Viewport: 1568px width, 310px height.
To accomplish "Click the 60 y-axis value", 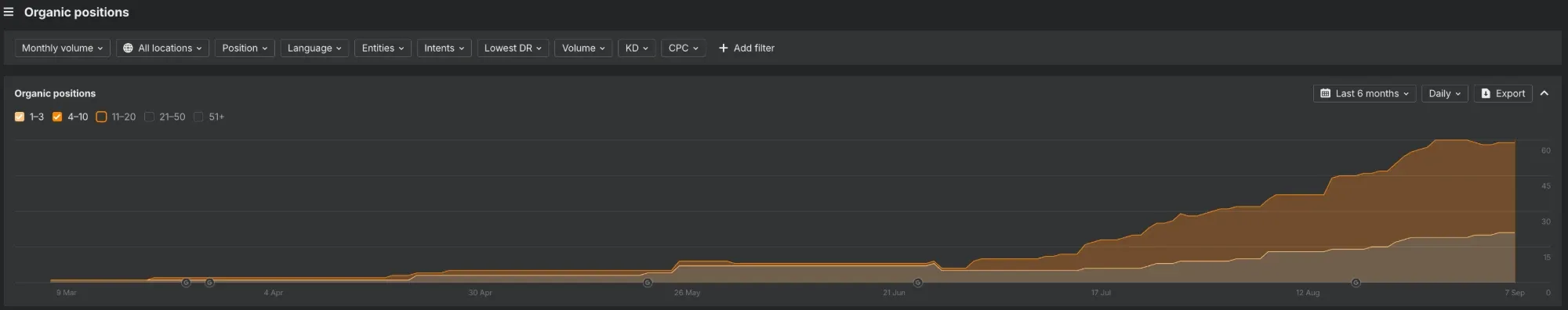I will click(x=1546, y=150).
